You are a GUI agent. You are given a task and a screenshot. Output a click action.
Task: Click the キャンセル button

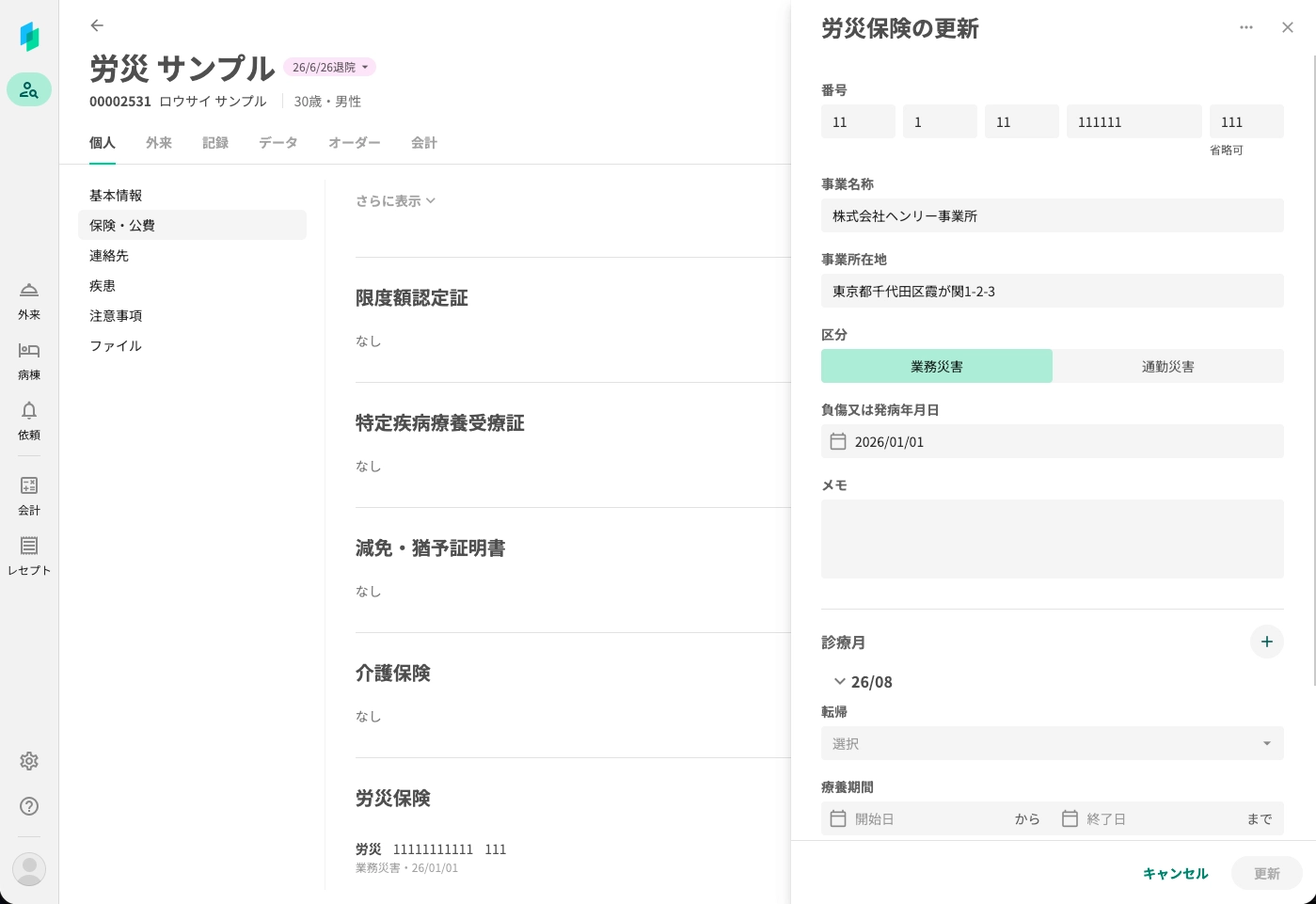click(1176, 873)
